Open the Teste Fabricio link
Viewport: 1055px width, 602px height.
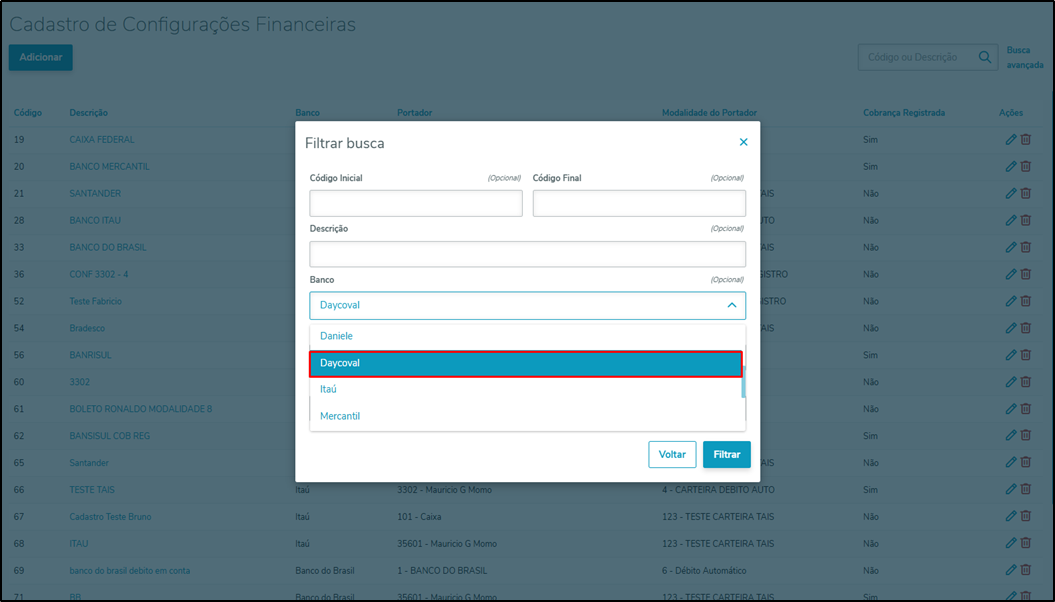pyautogui.click(x=96, y=301)
